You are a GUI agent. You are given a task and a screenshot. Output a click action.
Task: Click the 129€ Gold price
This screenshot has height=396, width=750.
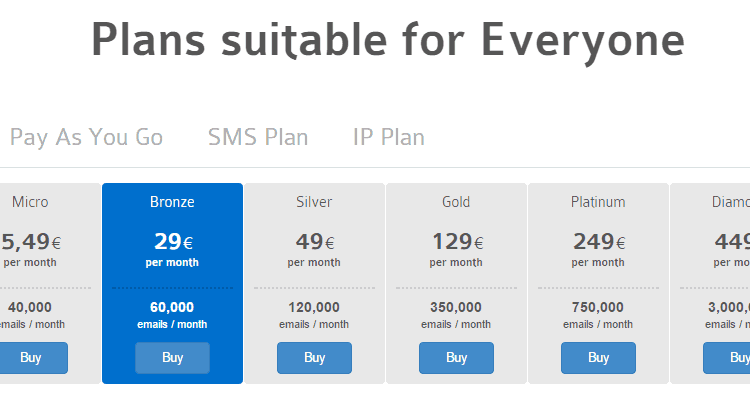click(458, 242)
